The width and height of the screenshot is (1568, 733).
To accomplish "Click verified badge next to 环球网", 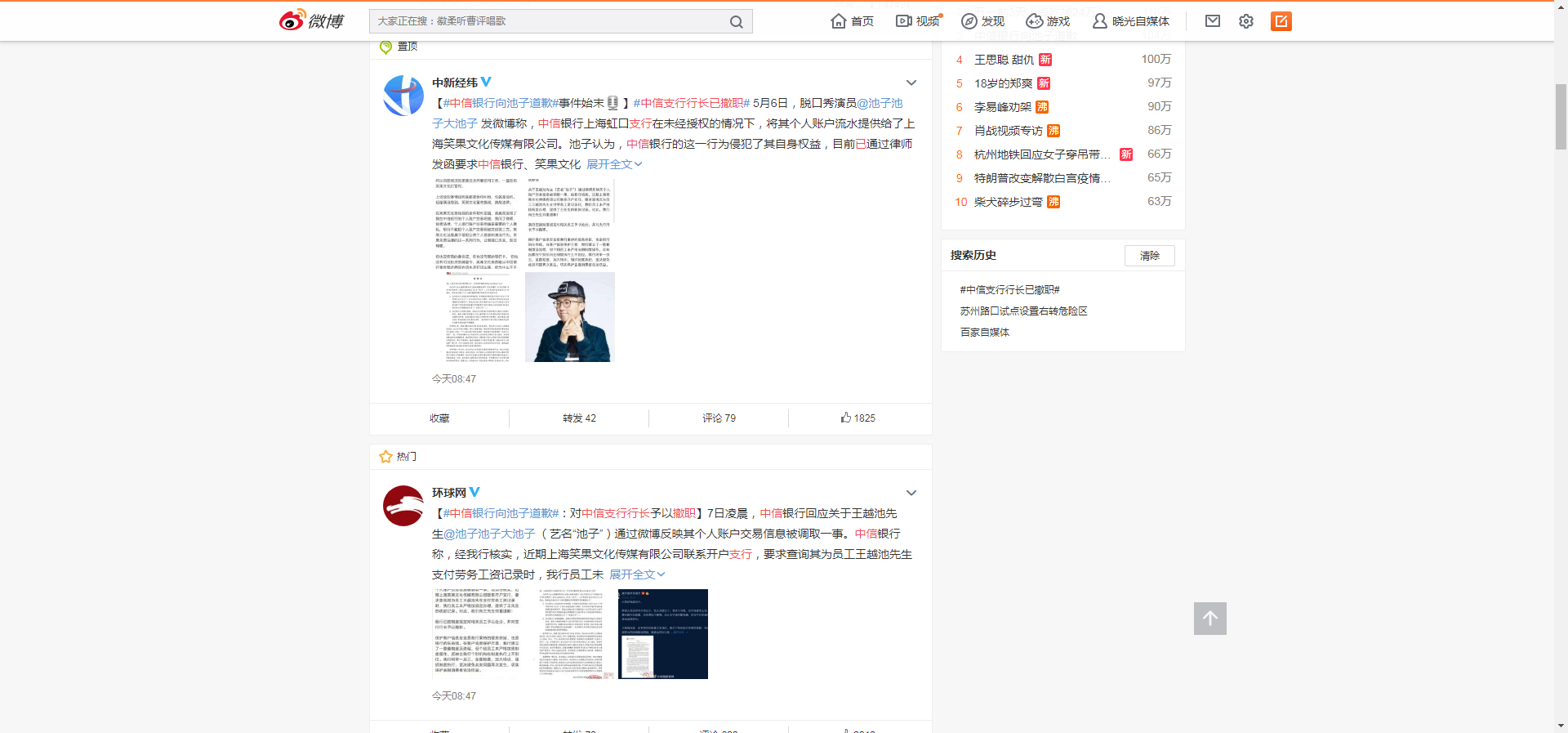I will [474, 492].
